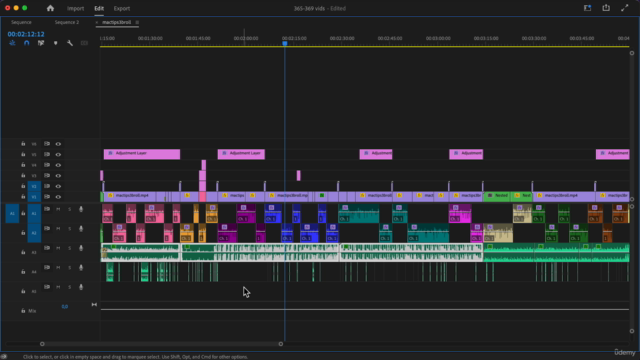Toggle lock on audio track A4
640x360 pixels.
[x=23, y=271]
